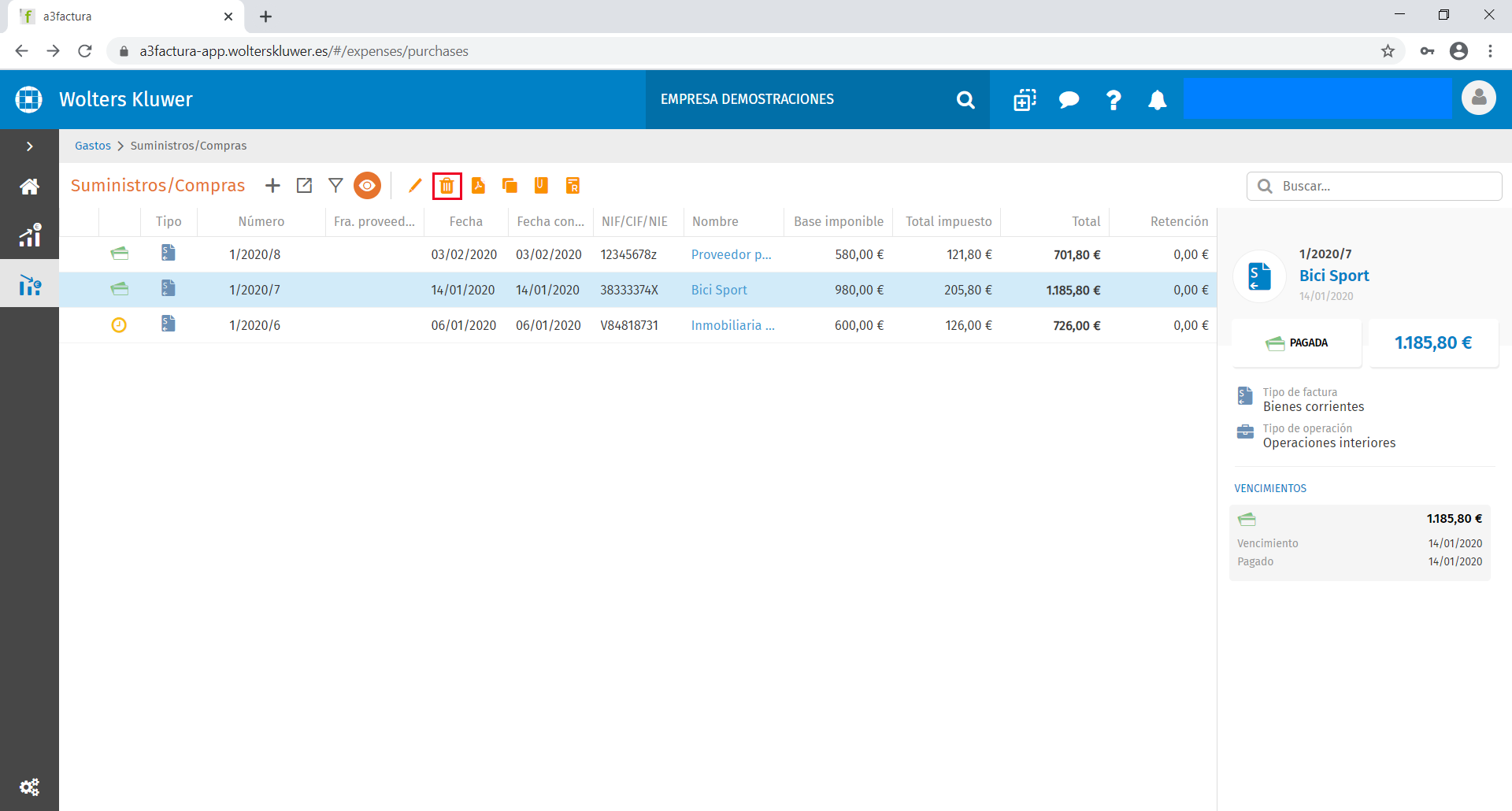Open the Bici Sport link in the table
Viewport: 1512px width, 811px height.
click(x=719, y=290)
